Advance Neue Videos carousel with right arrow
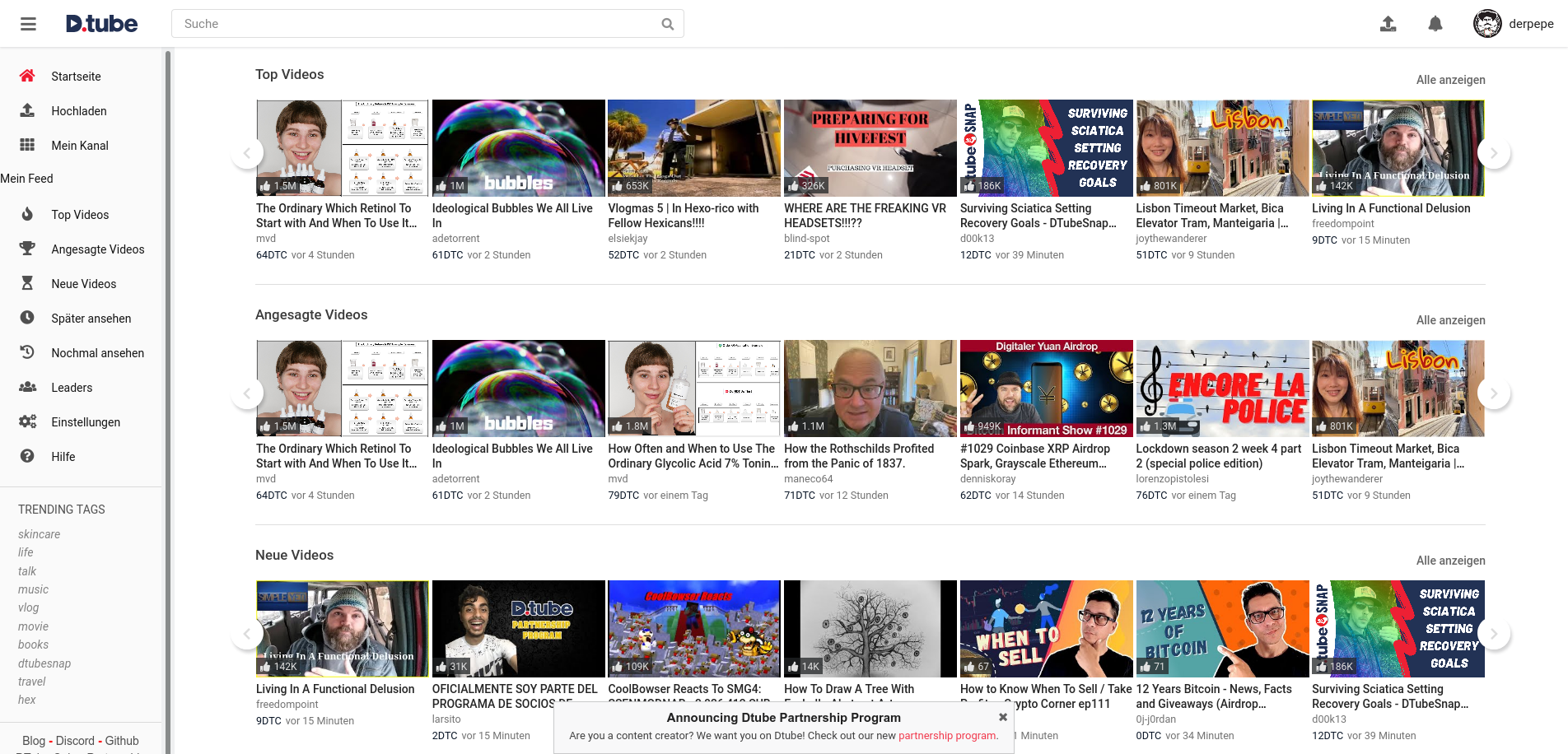This screenshot has width=1568, height=754. coord(1493,634)
